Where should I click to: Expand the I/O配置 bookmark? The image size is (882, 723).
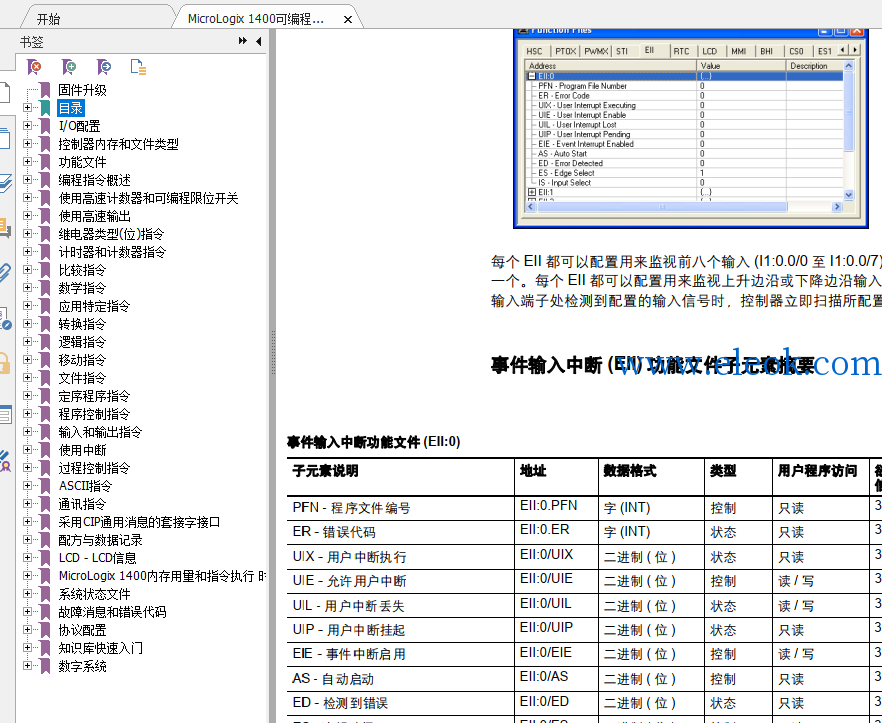[27, 125]
